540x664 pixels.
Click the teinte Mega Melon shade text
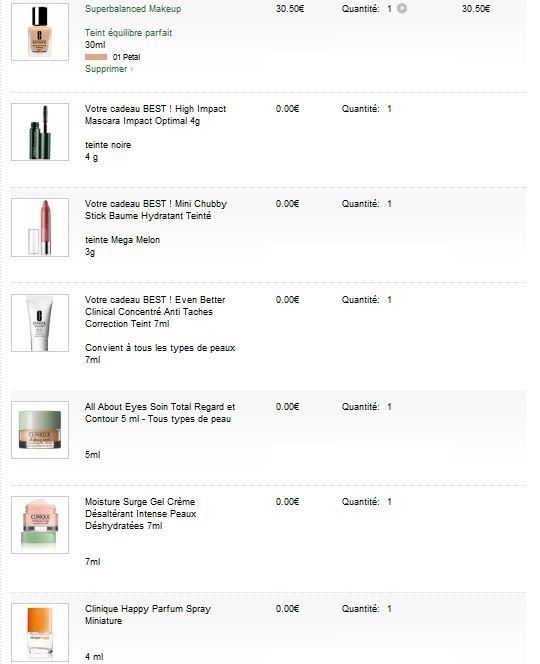click(x=122, y=240)
